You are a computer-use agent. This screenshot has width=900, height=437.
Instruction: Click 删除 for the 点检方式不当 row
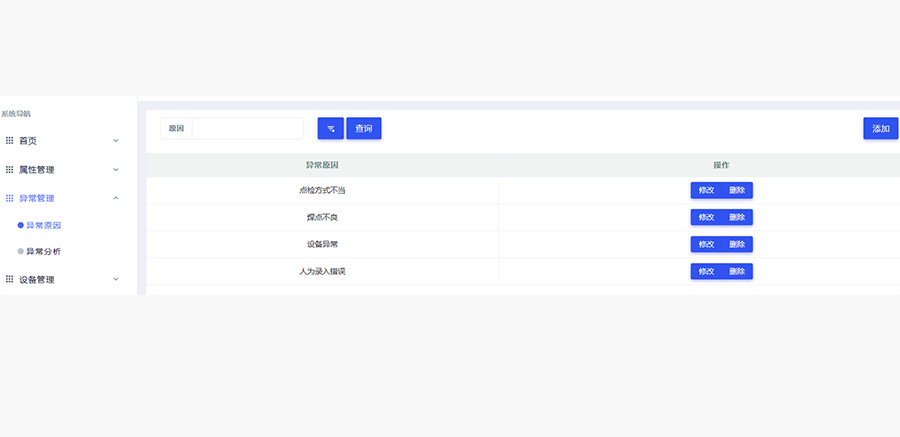tap(737, 190)
